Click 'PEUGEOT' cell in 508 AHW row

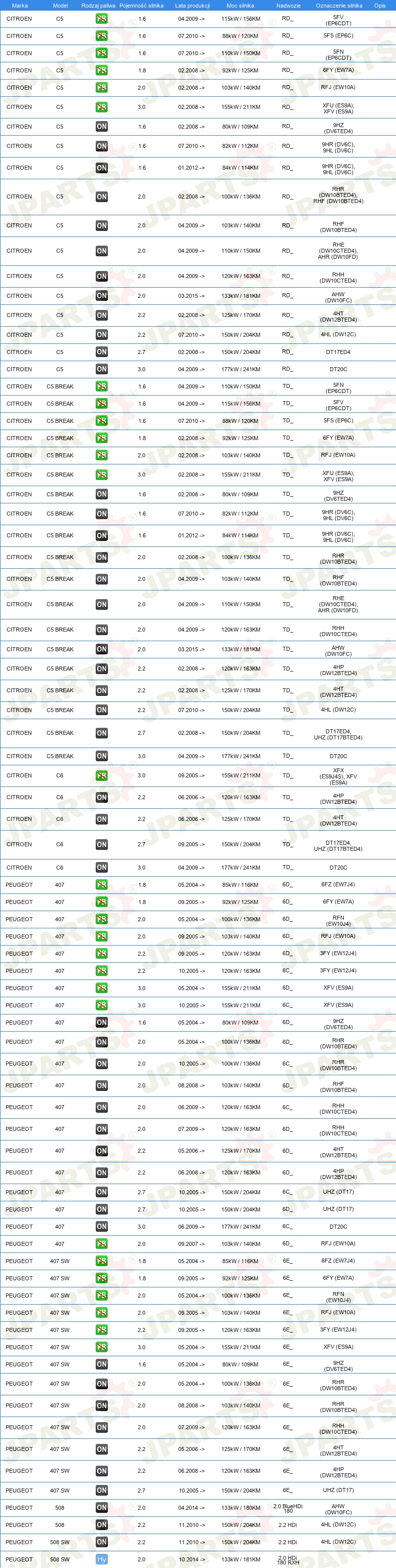pyautogui.click(x=19, y=1508)
